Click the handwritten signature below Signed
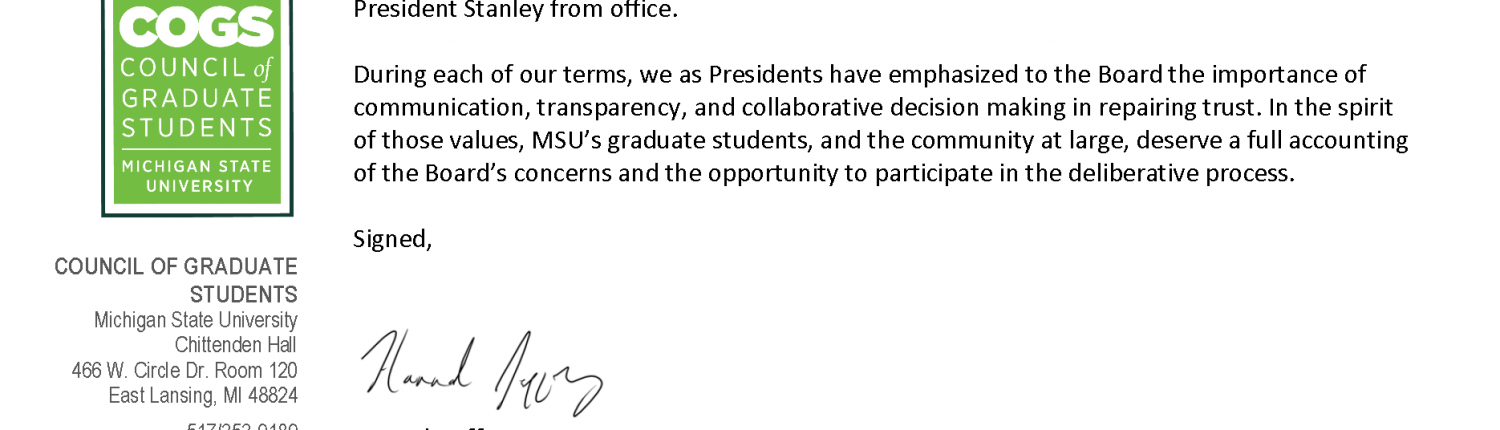Image resolution: width=1500 pixels, height=430 pixels. [x=481, y=373]
